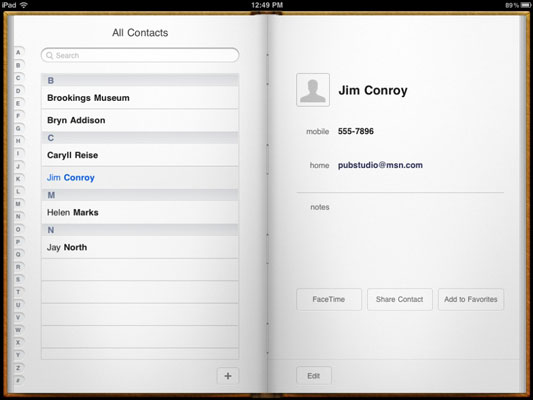This screenshot has width=533, height=400.
Task: Jump to index tab Y
Action: [18, 355]
